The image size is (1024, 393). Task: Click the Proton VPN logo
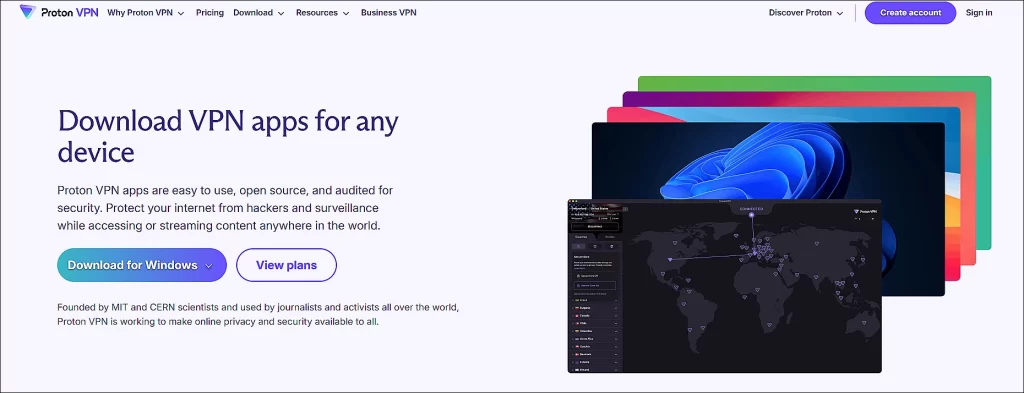[59, 12]
